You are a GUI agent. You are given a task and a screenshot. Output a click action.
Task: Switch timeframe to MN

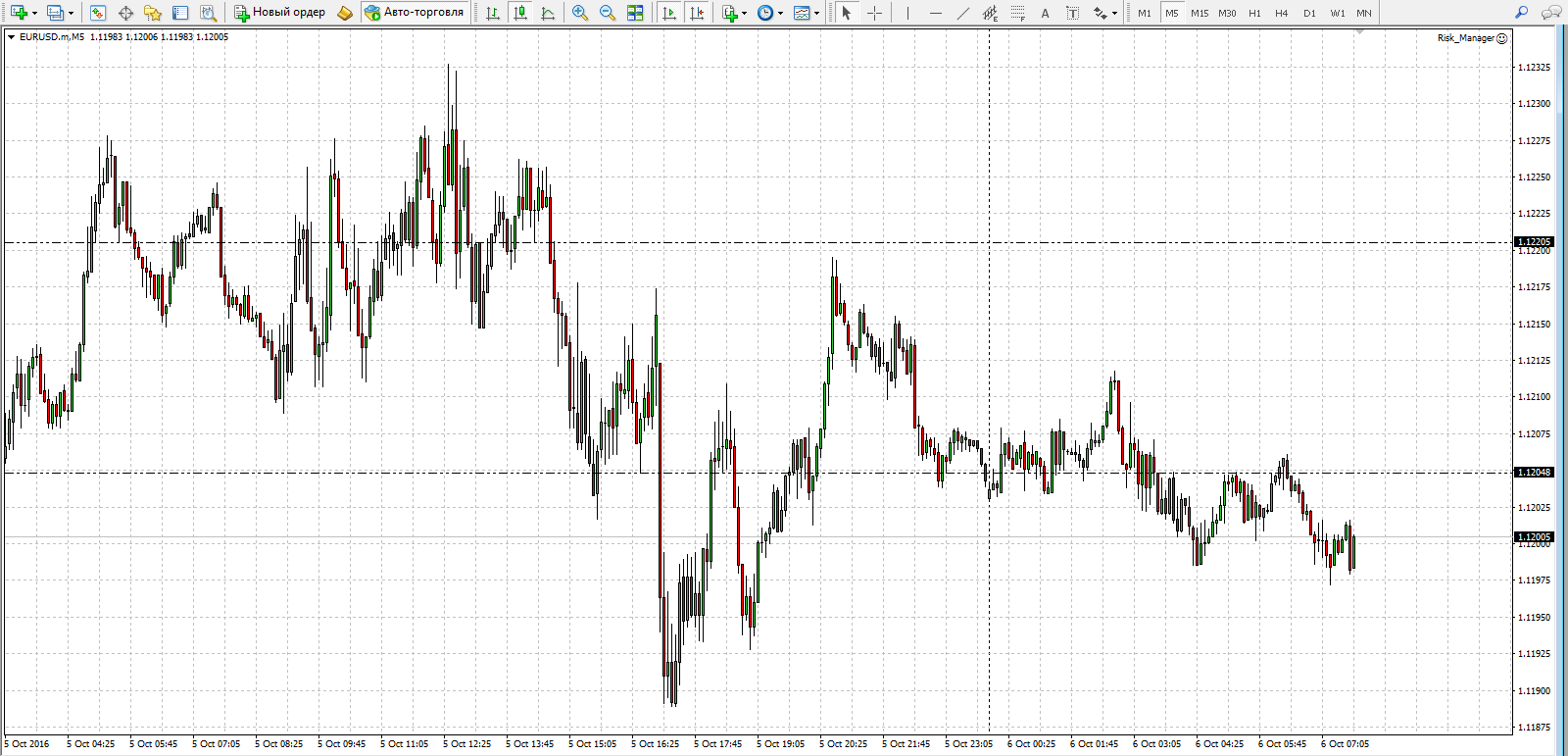[x=1364, y=13]
